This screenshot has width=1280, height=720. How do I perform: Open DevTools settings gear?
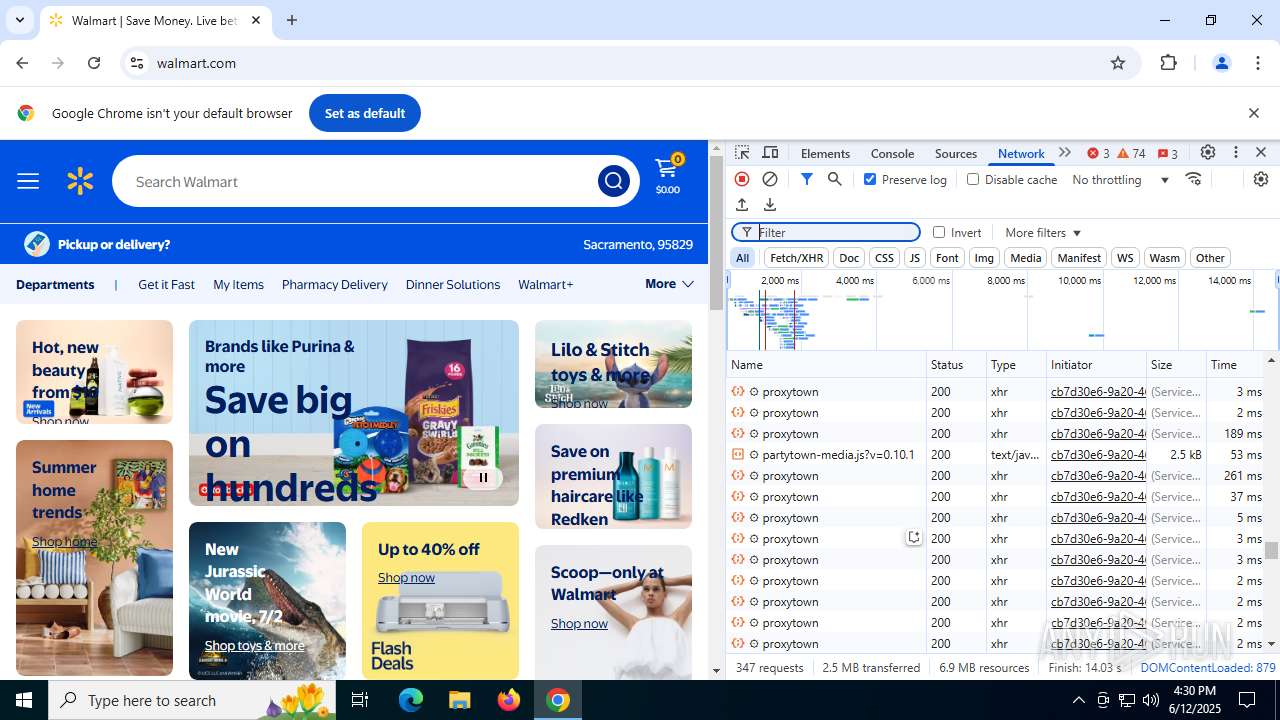tap(1208, 153)
